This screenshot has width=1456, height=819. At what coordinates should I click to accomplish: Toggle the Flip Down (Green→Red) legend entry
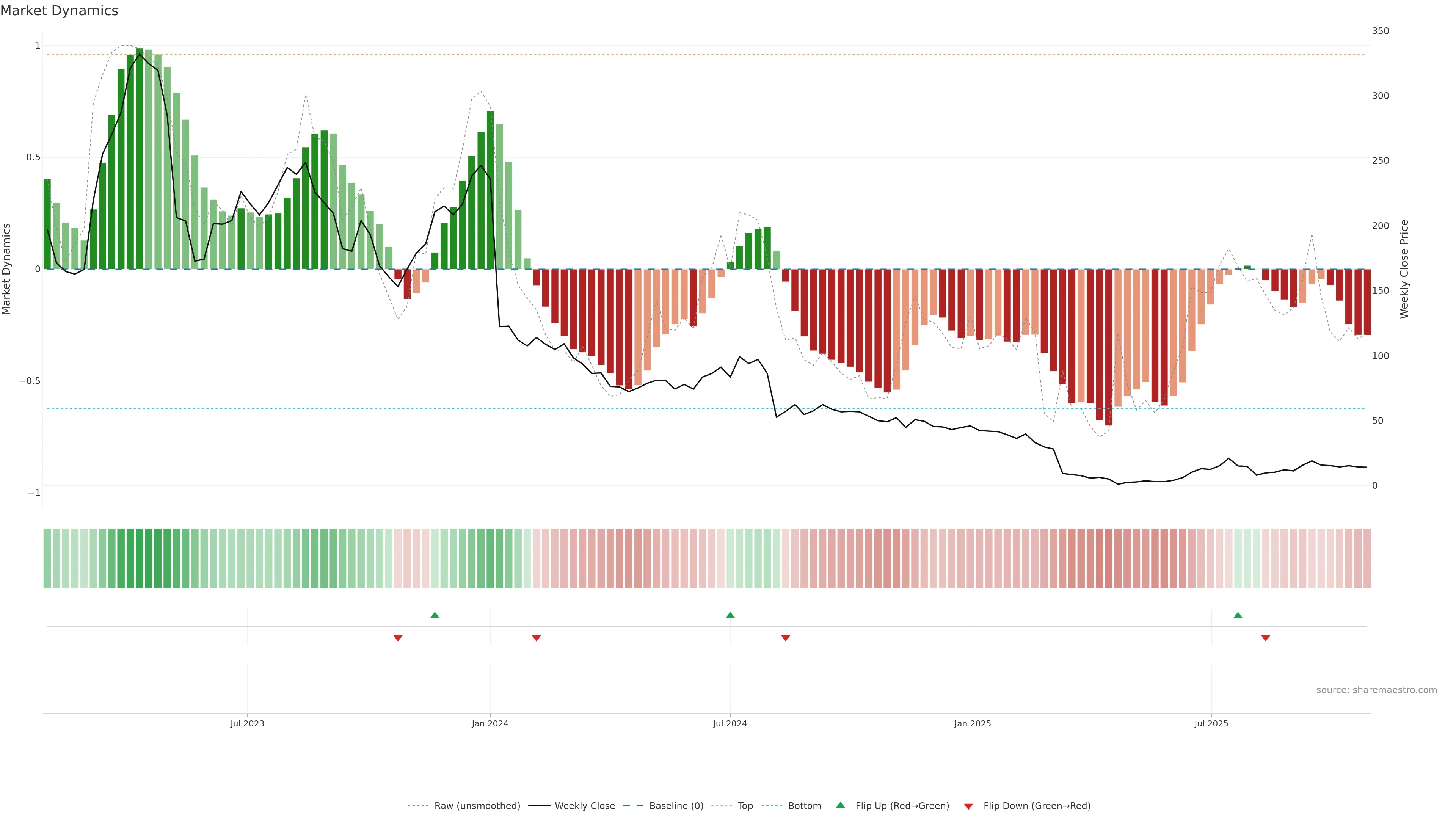tap(1037, 806)
